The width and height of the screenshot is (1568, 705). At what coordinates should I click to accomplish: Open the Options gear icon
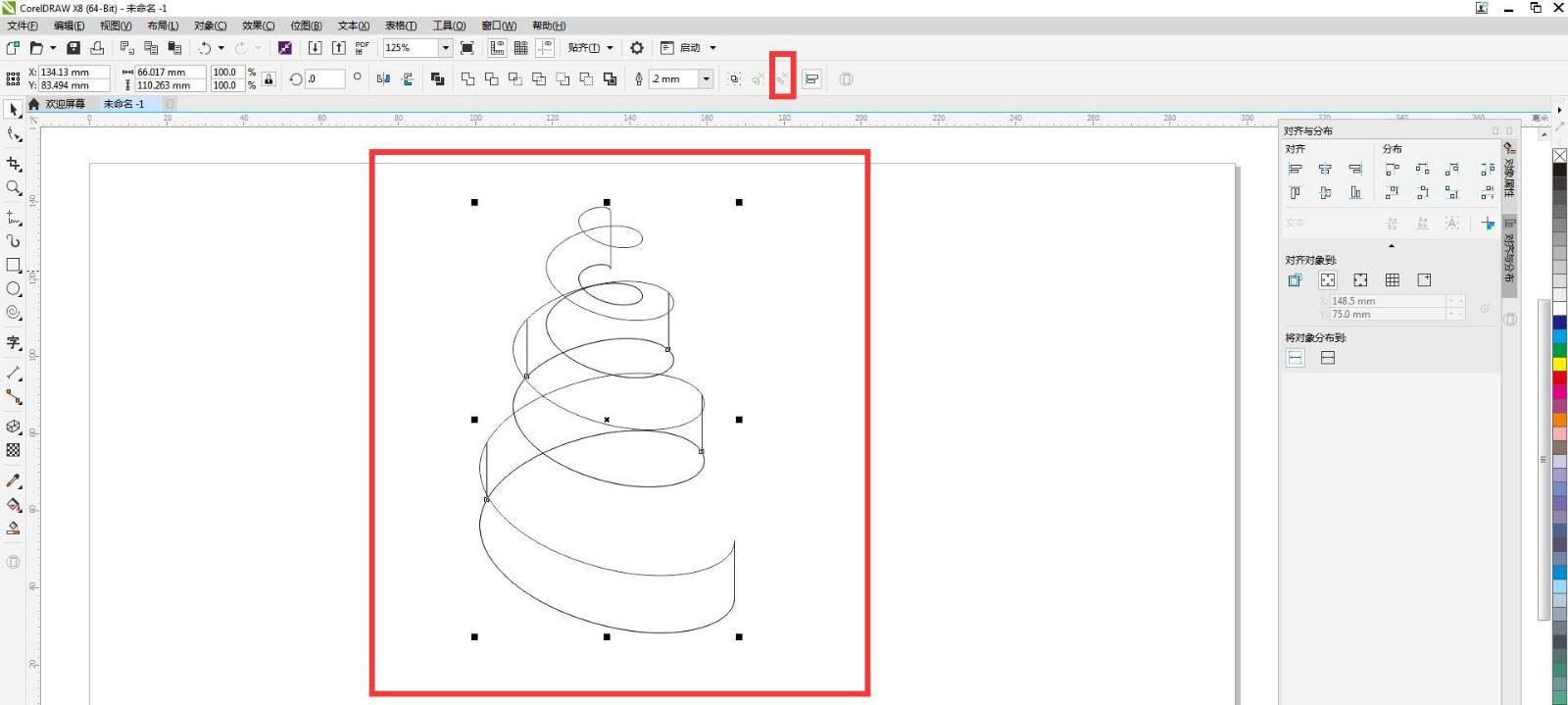click(637, 48)
